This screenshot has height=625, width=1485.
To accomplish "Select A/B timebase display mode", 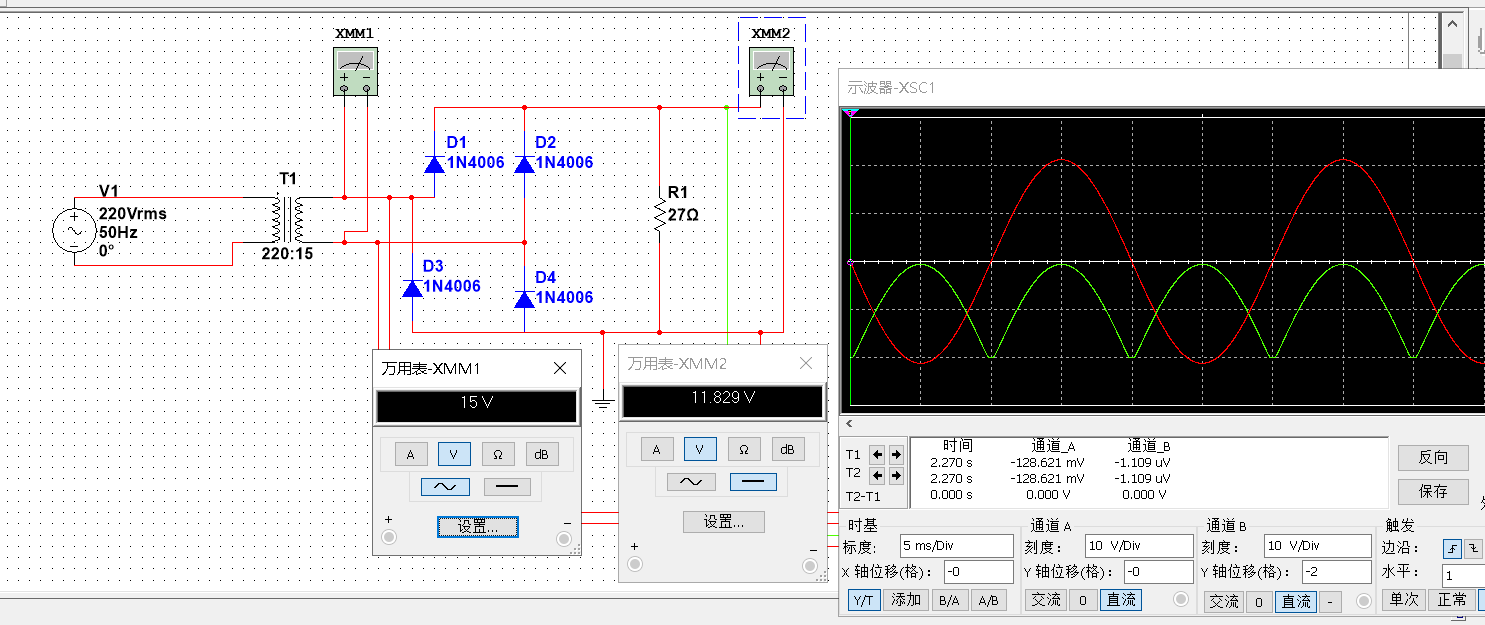I will coord(988,600).
